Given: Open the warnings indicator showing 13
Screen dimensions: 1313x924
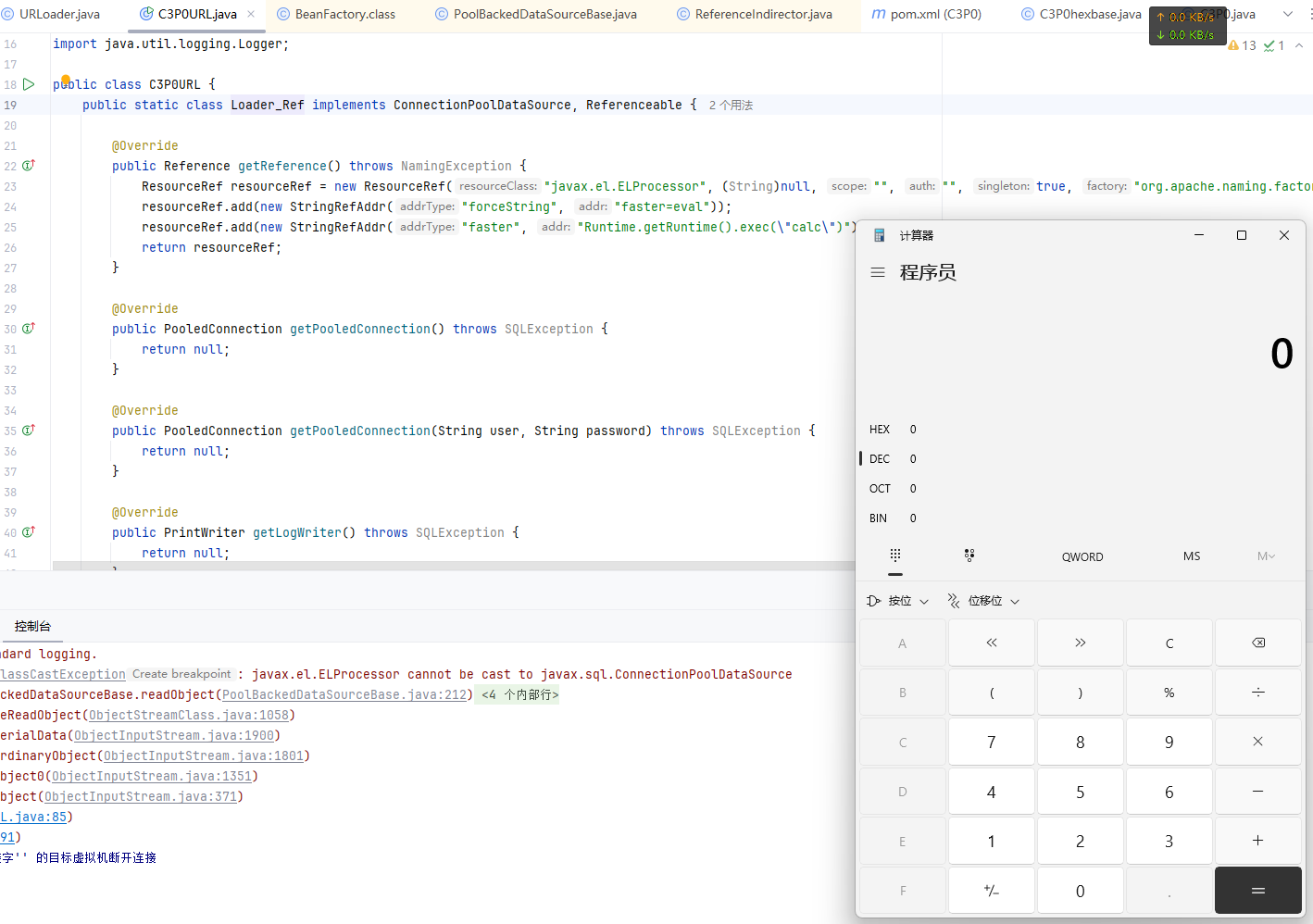Looking at the screenshot, I should [1242, 45].
